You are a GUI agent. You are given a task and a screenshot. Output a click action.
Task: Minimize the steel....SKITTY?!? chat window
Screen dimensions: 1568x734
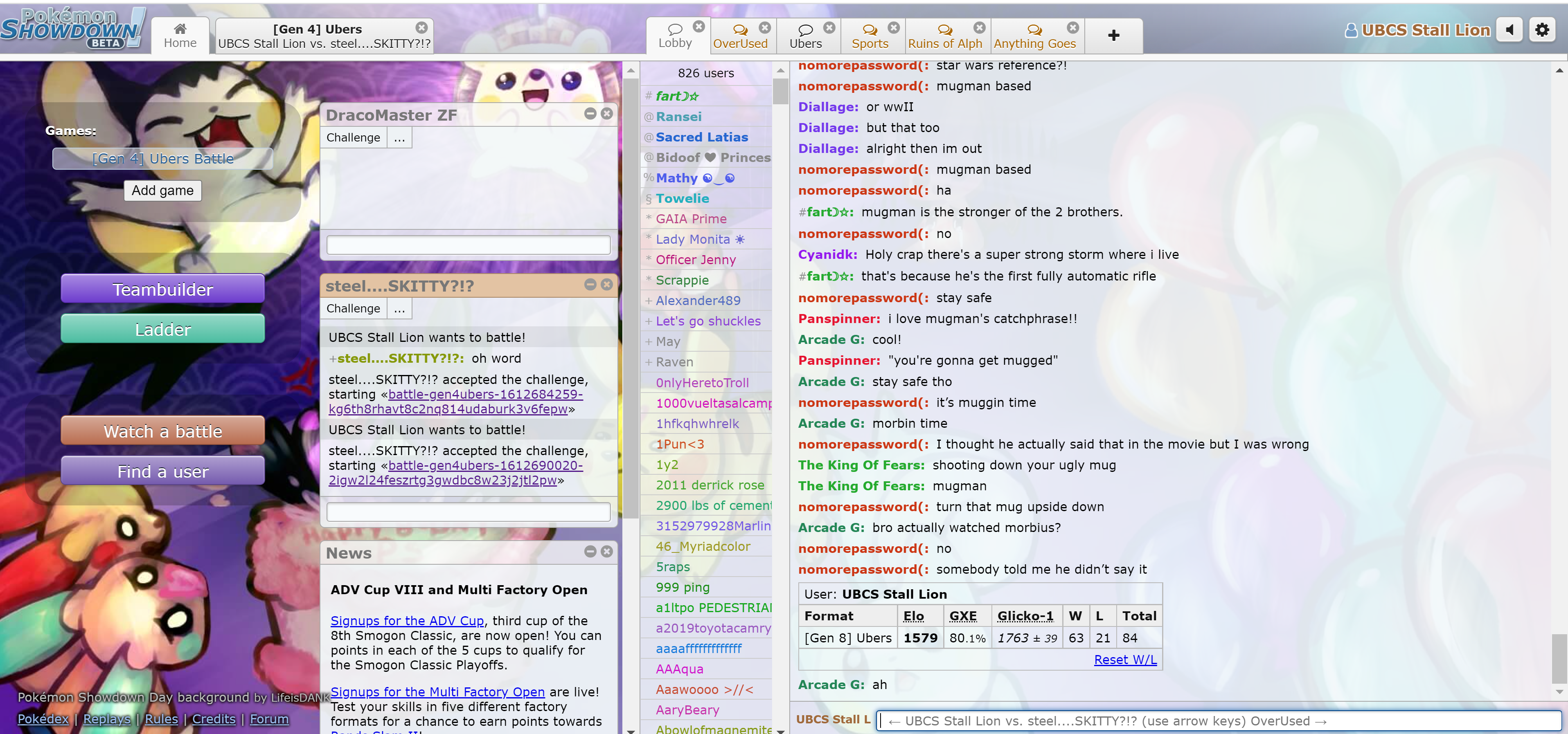coord(590,284)
